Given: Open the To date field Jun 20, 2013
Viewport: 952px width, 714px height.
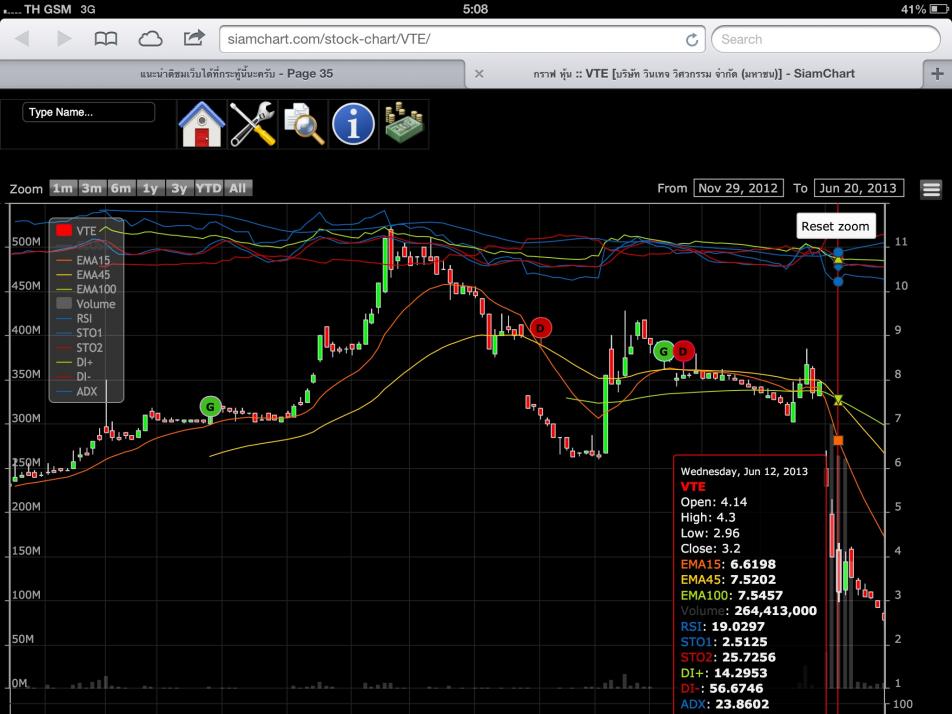Looking at the screenshot, I should (858, 188).
